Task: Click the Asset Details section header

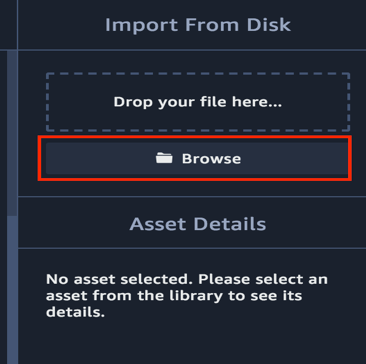Action: [198, 224]
